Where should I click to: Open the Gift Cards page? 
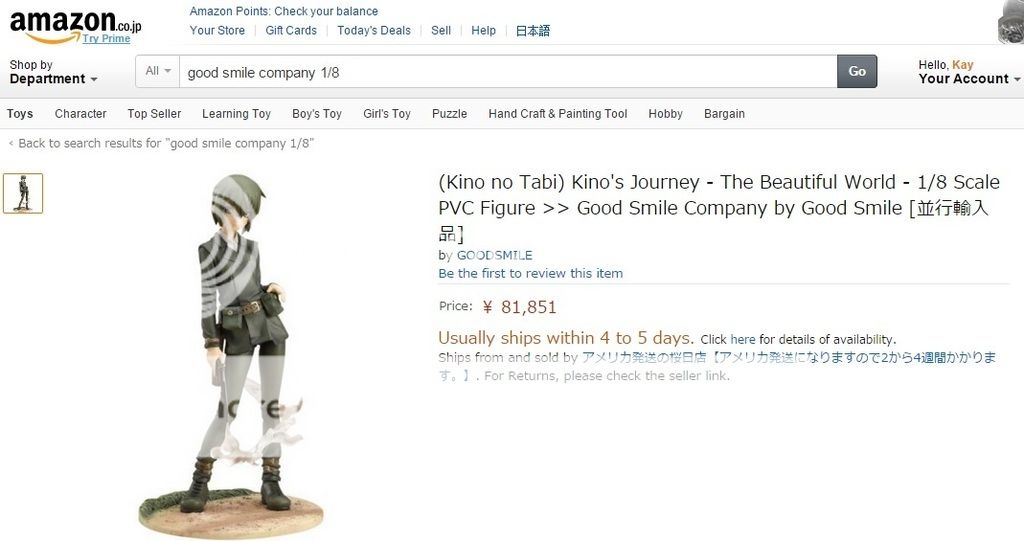291,30
